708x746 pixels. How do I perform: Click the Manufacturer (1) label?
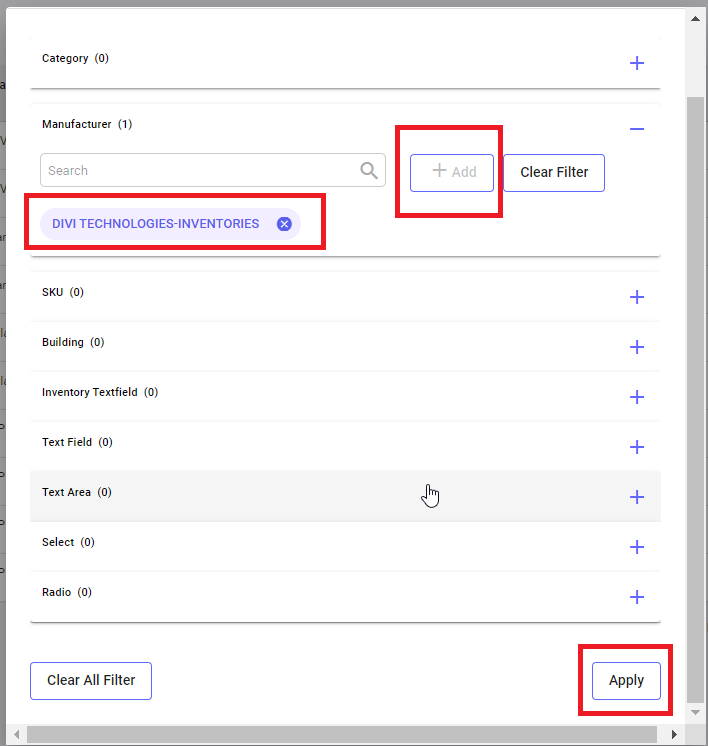pyautogui.click(x=87, y=124)
